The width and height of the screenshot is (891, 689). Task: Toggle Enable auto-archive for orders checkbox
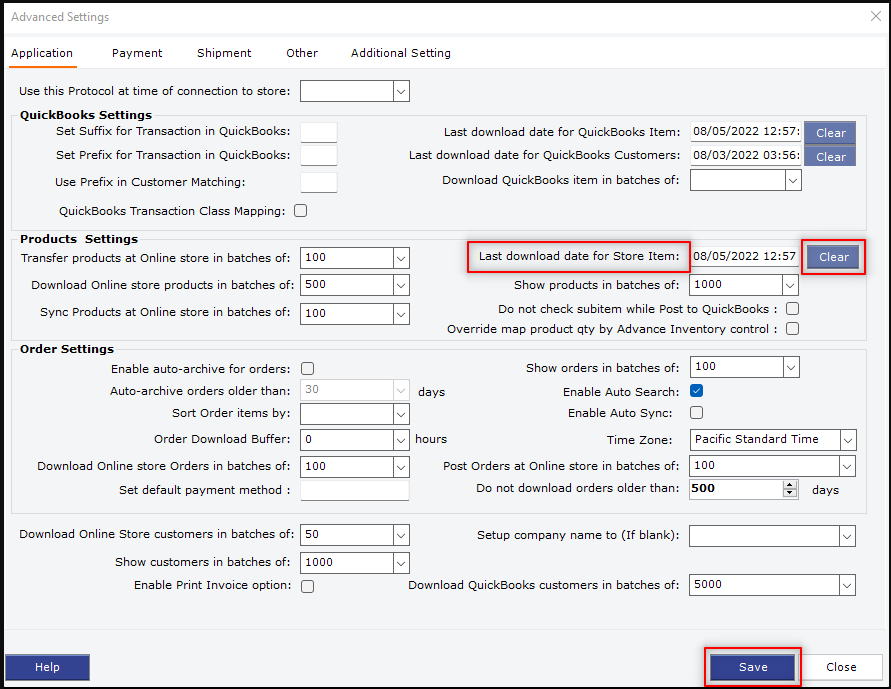pos(308,369)
